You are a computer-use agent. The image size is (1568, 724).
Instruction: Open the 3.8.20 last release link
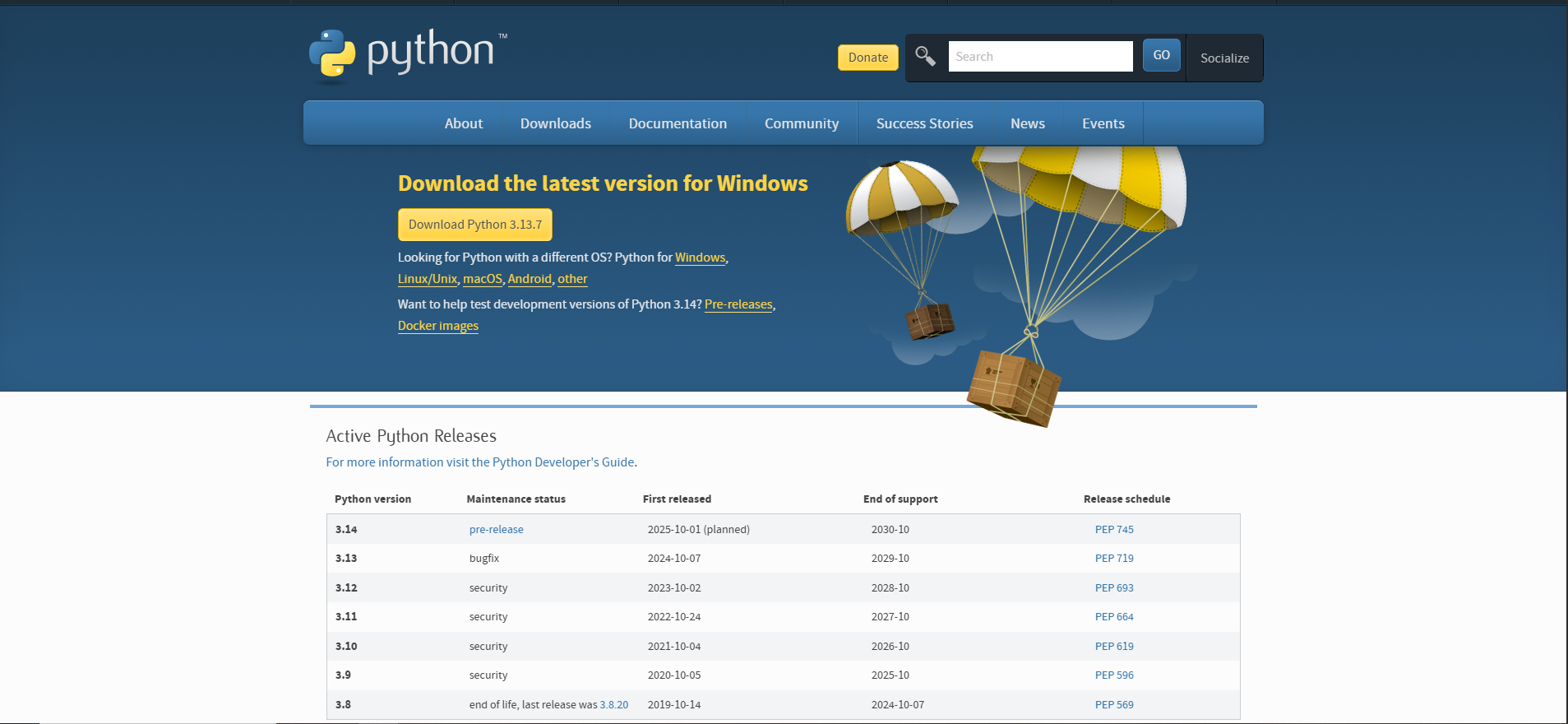coord(613,705)
